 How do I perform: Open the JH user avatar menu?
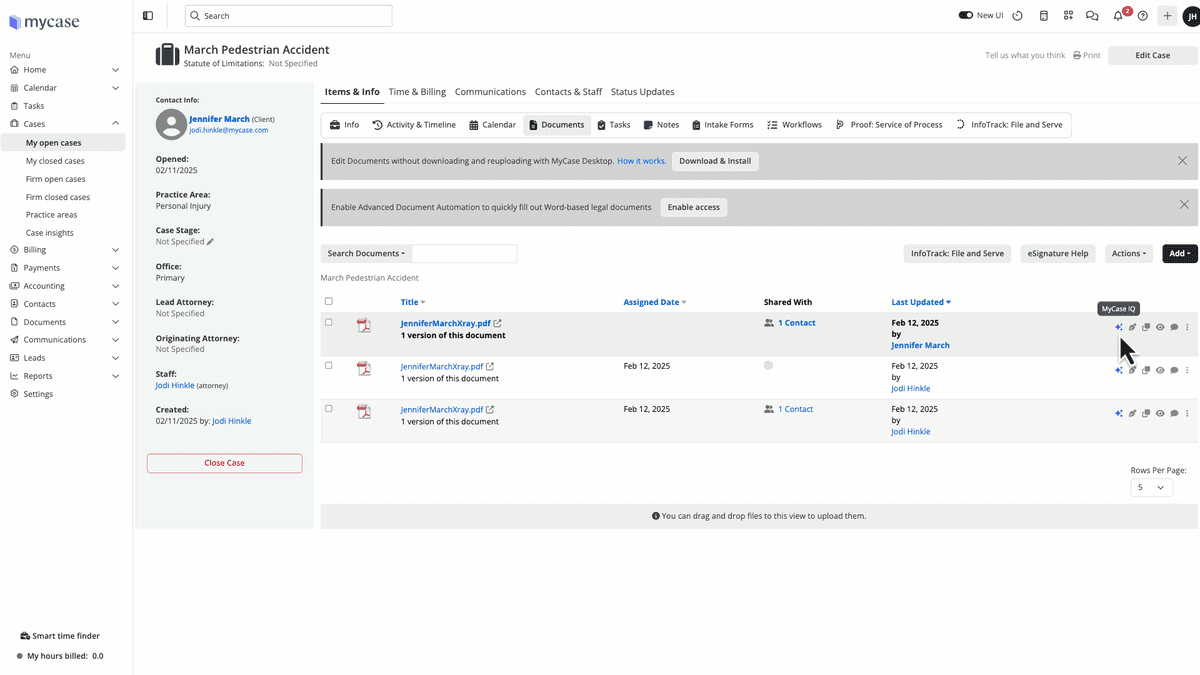[x=1190, y=16]
